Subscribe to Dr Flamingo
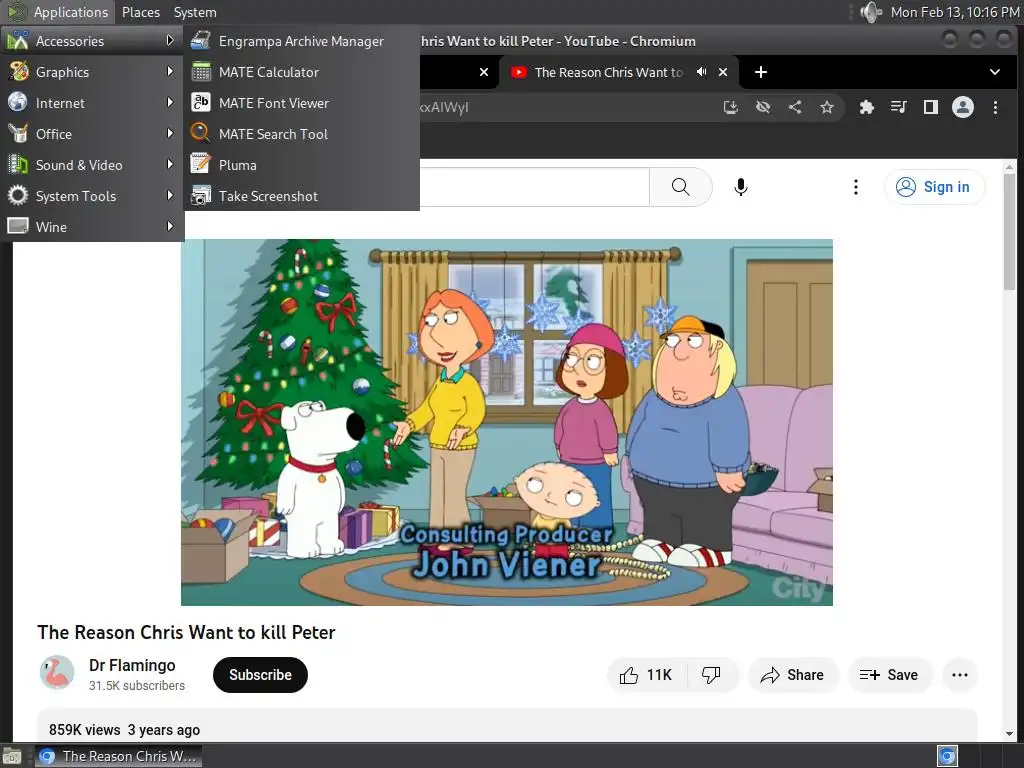The width and height of the screenshot is (1024, 768). click(260, 675)
